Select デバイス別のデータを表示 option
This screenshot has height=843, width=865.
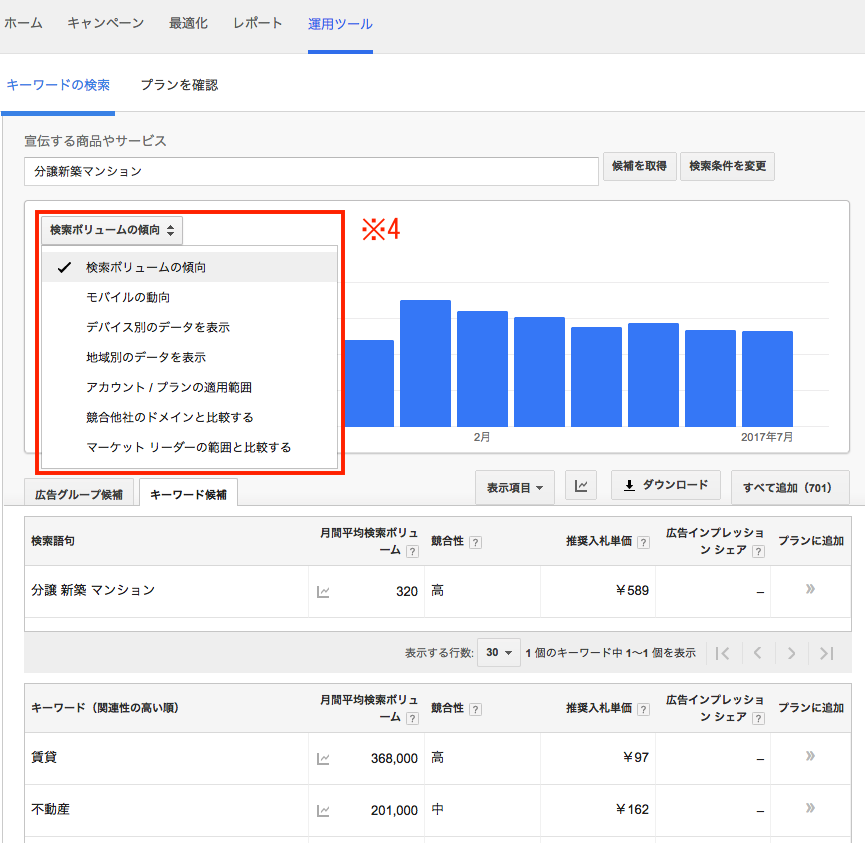click(x=189, y=327)
